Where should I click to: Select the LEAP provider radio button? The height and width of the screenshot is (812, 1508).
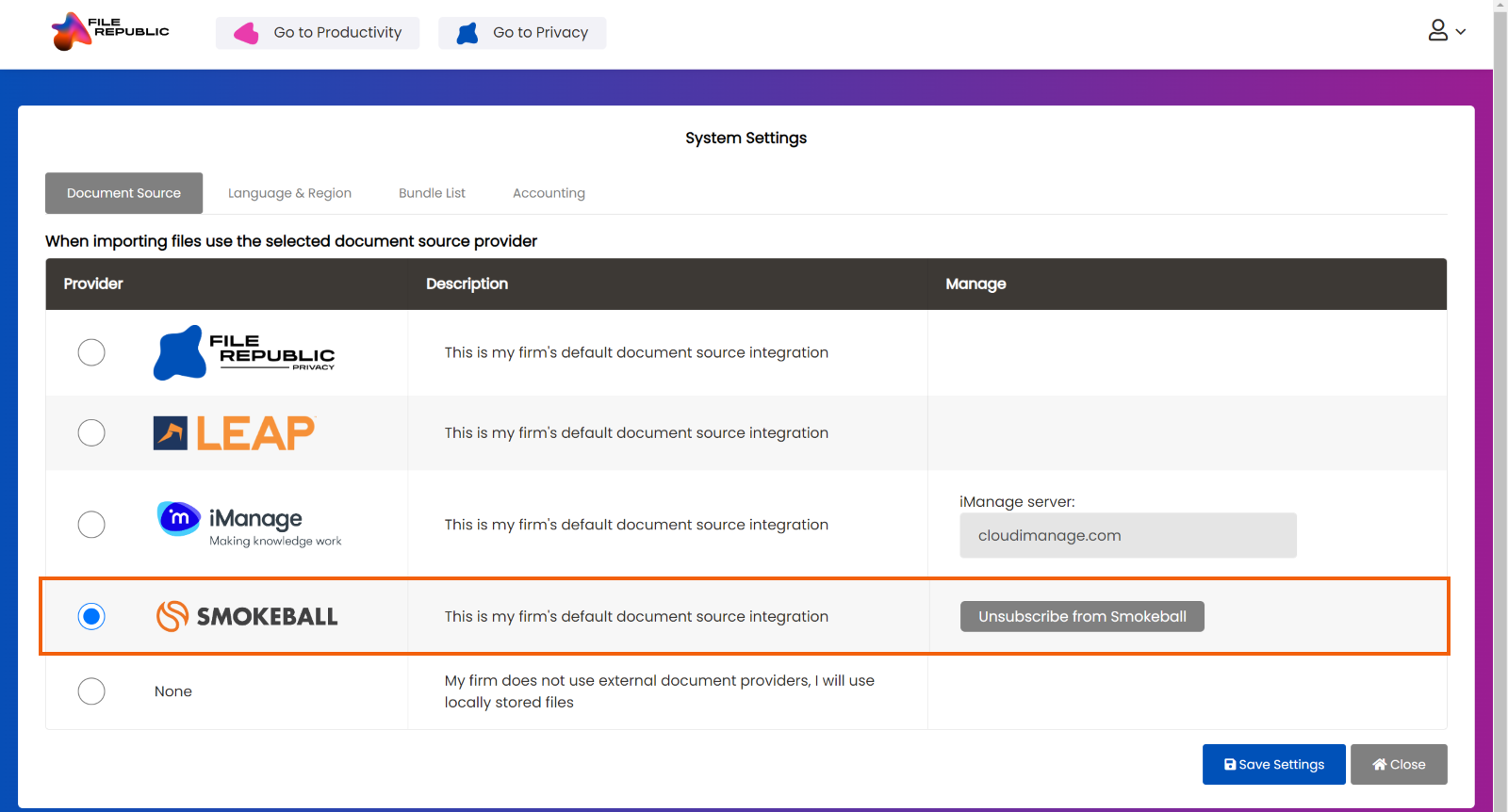coord(91,433)
